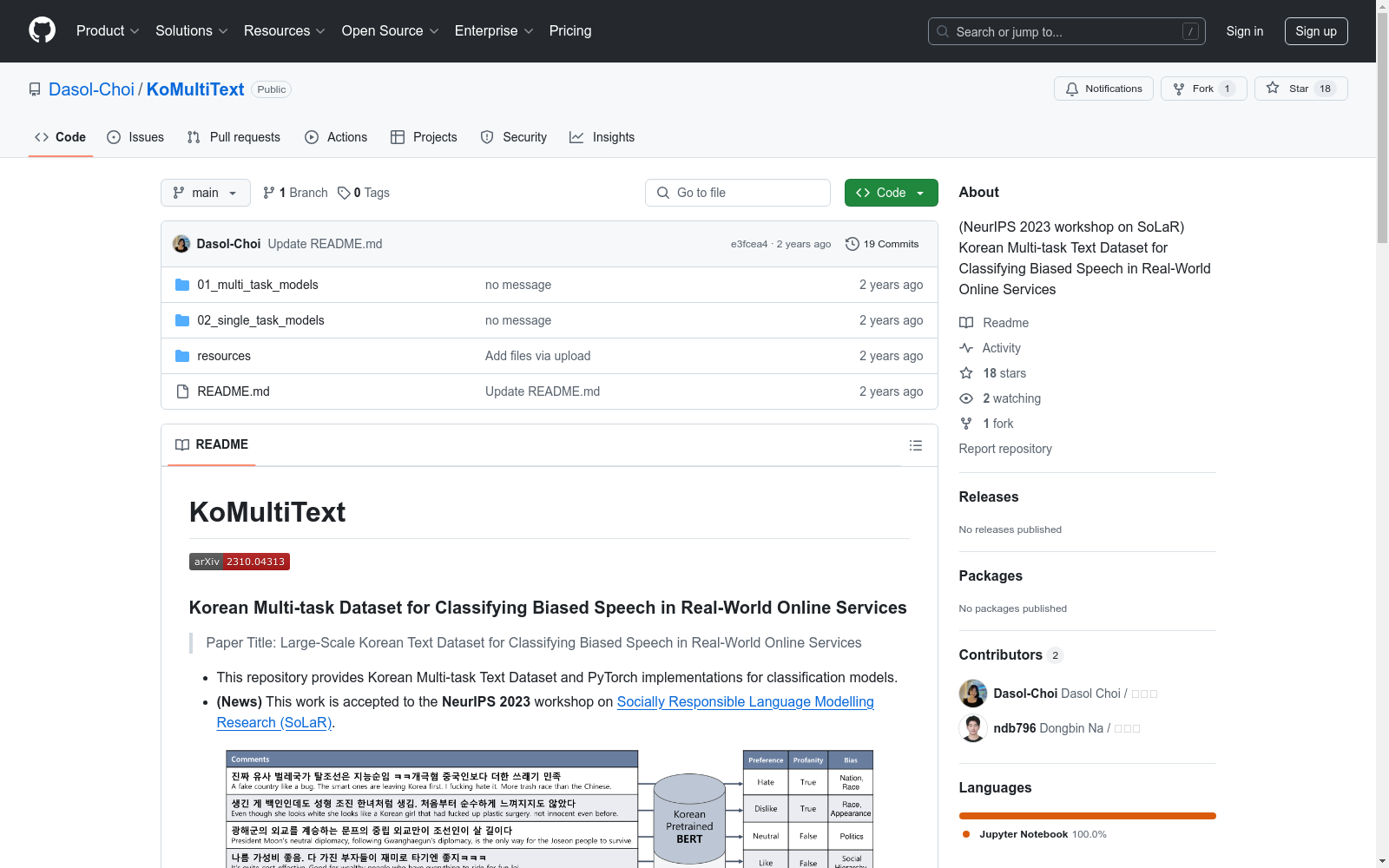This screenshot has height=868, width=1389.
Task: Select the Code tab
Action: (x=61, y=137)
